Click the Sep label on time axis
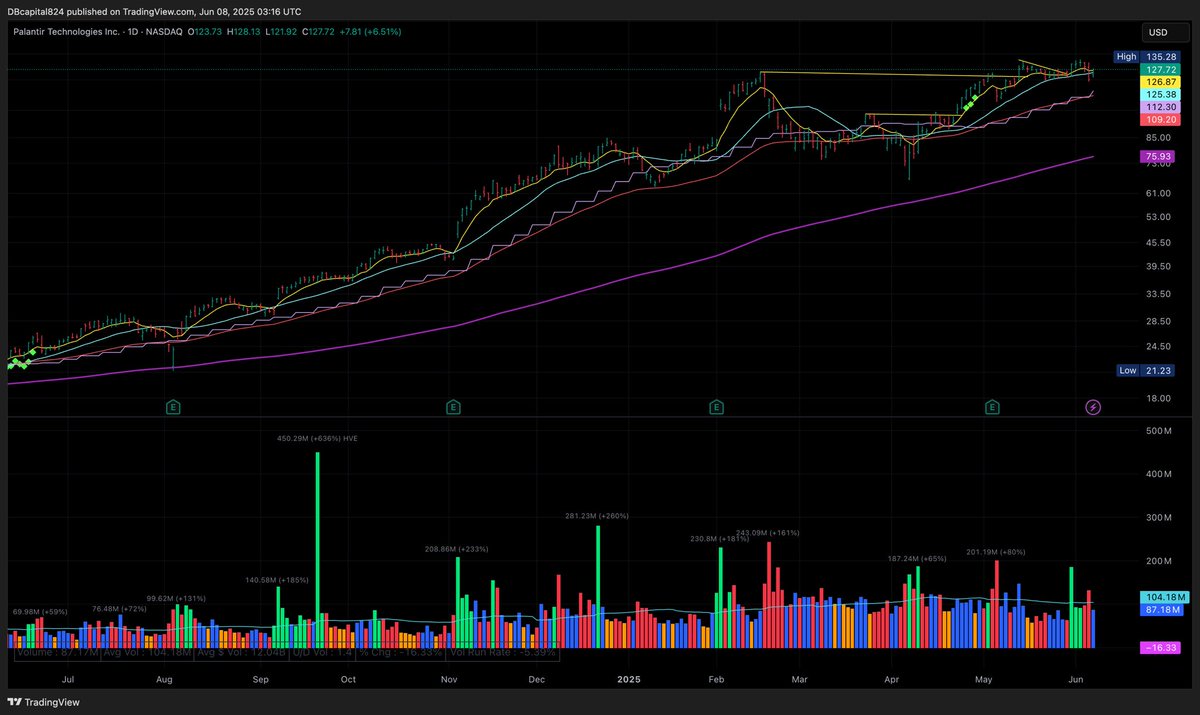 pyautogui.click(x=261, y=678)
